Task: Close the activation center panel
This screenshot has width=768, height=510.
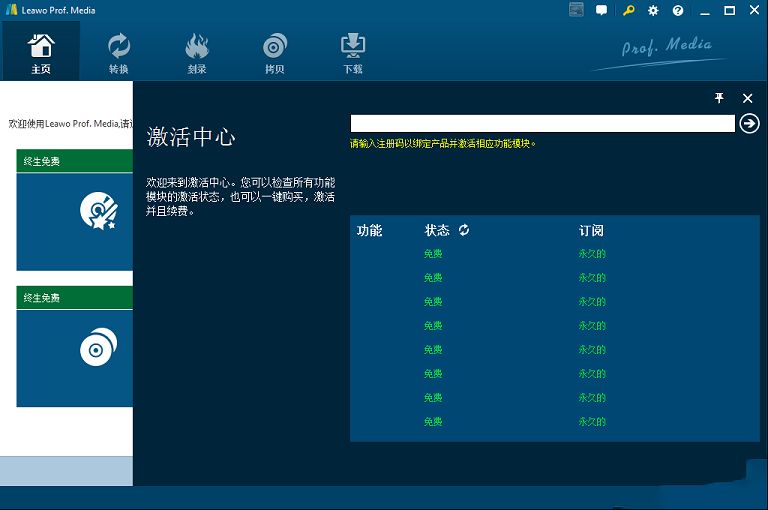Action: 747,98
